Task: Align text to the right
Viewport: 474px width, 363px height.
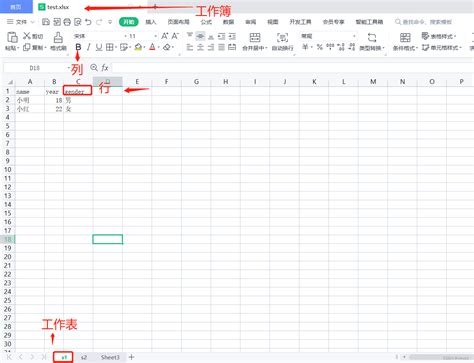Action: (x=211, y=47)
